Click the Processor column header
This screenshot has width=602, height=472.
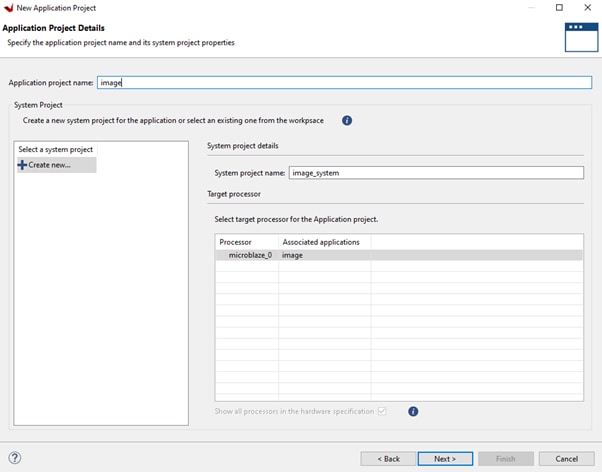point(236,242)
